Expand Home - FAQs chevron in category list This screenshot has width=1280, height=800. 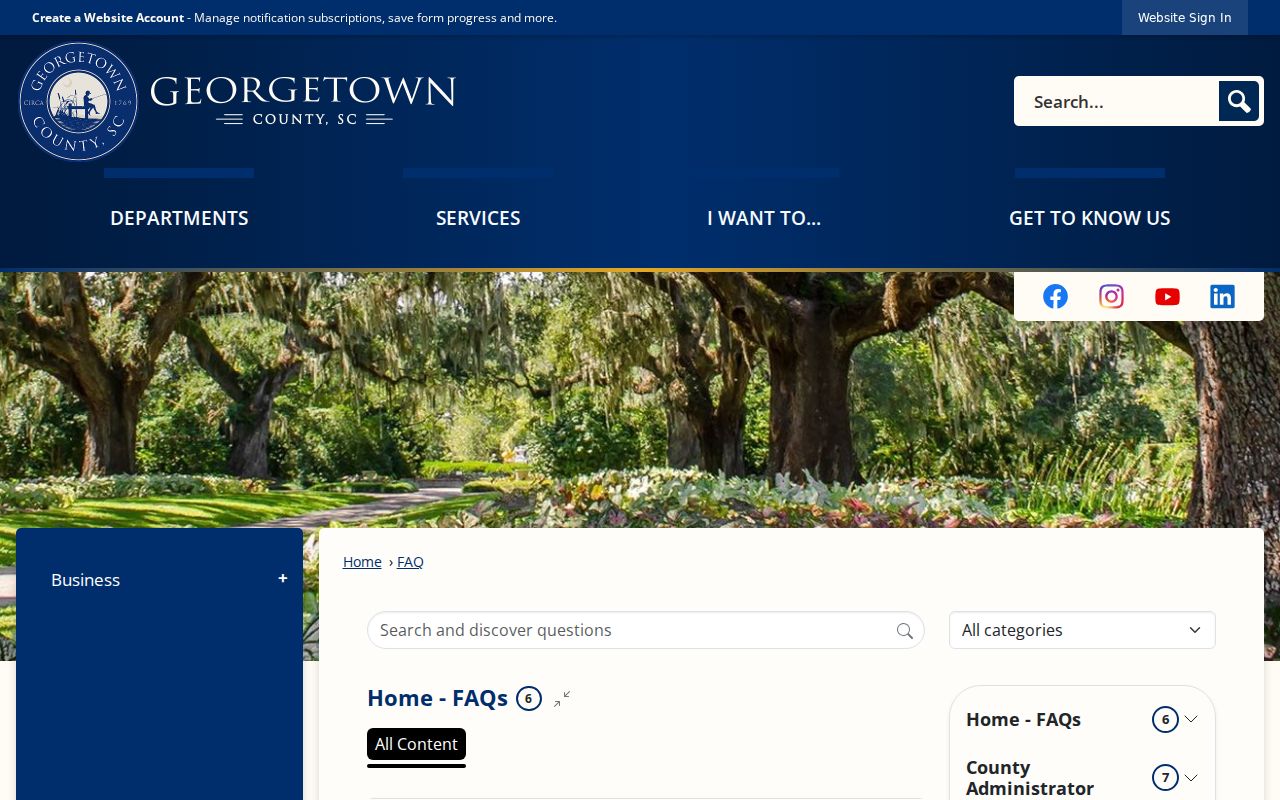(1191, 719)
